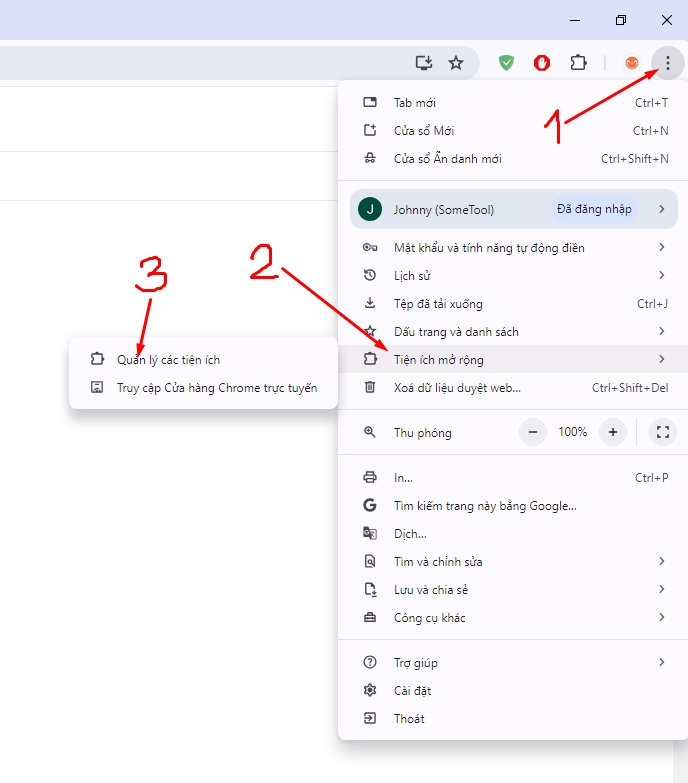Click the bookmark star icon
This screenshot has height=783, width=688.
click(455, 63)
